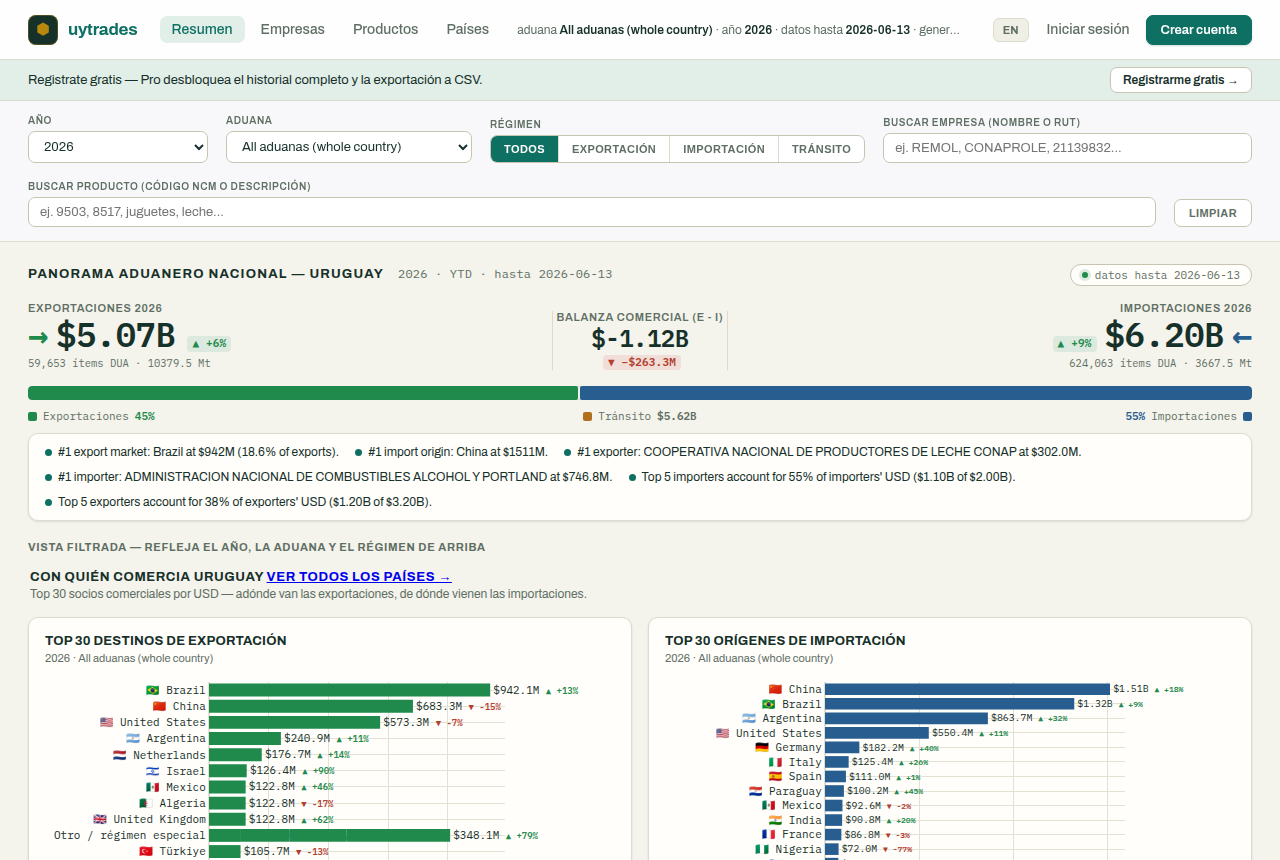Click the Crear cuenta button
This screenshot has width=1280, height=860.
[x=1199, y=30]
